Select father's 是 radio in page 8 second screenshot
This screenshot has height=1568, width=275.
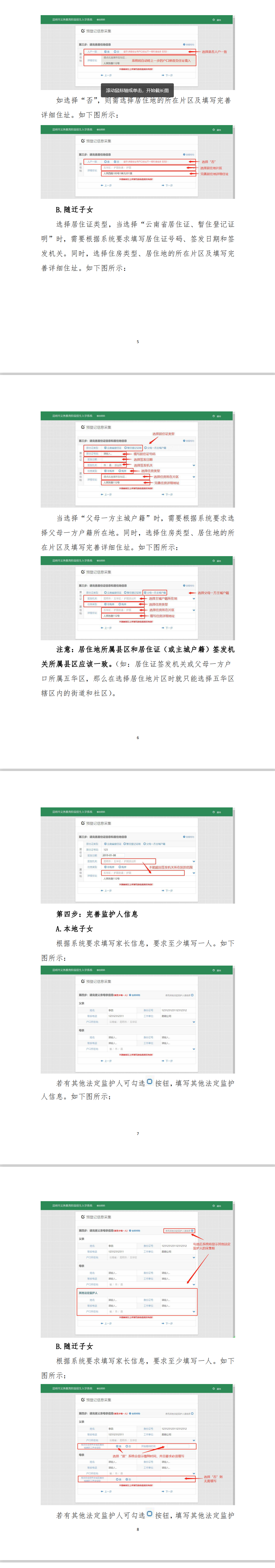tap(117, 1446)
